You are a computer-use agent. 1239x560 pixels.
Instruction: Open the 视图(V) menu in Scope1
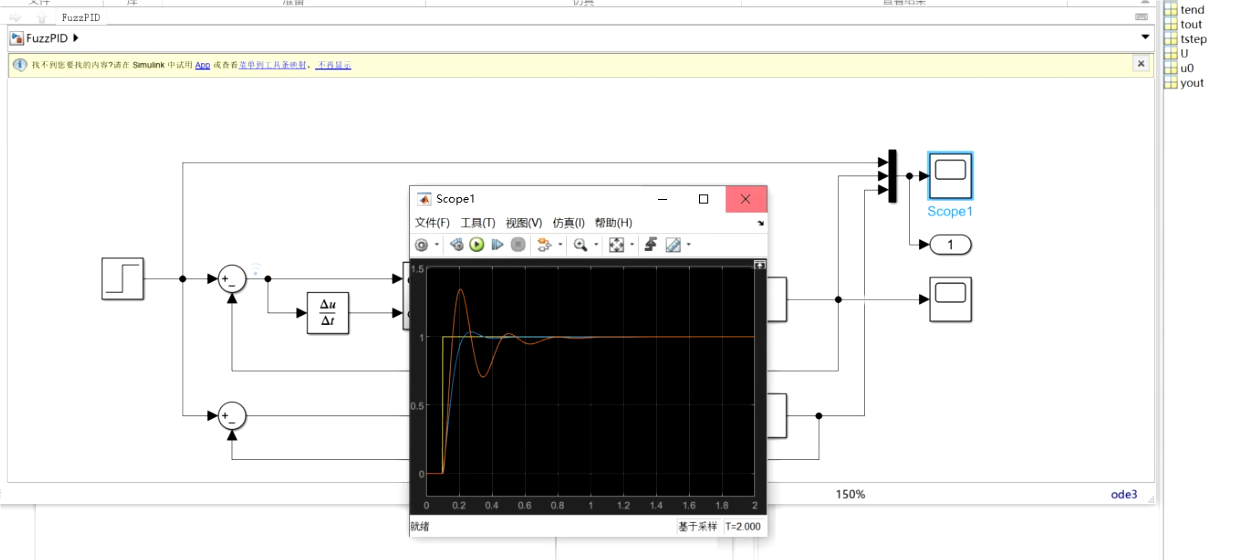click(x=524, y=223)
